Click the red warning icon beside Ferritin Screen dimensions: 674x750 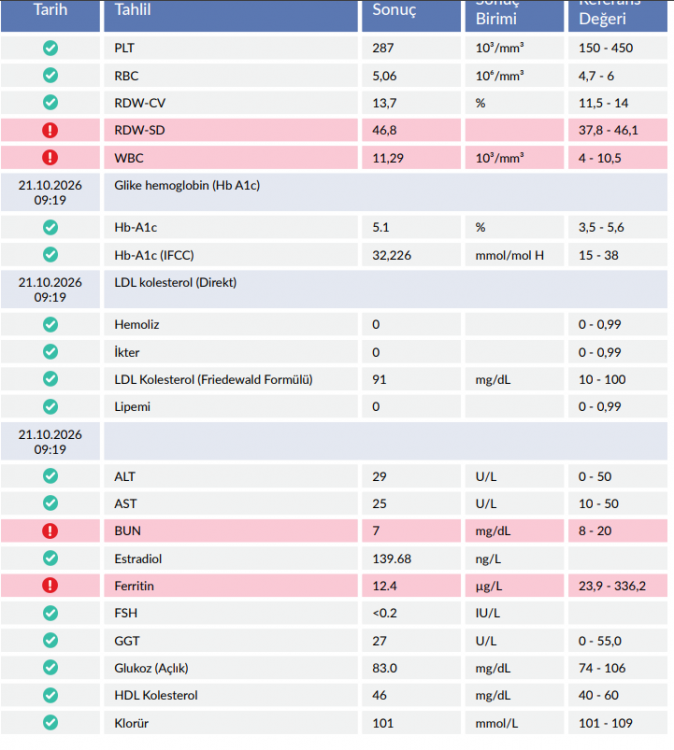[x=50, y=585]
